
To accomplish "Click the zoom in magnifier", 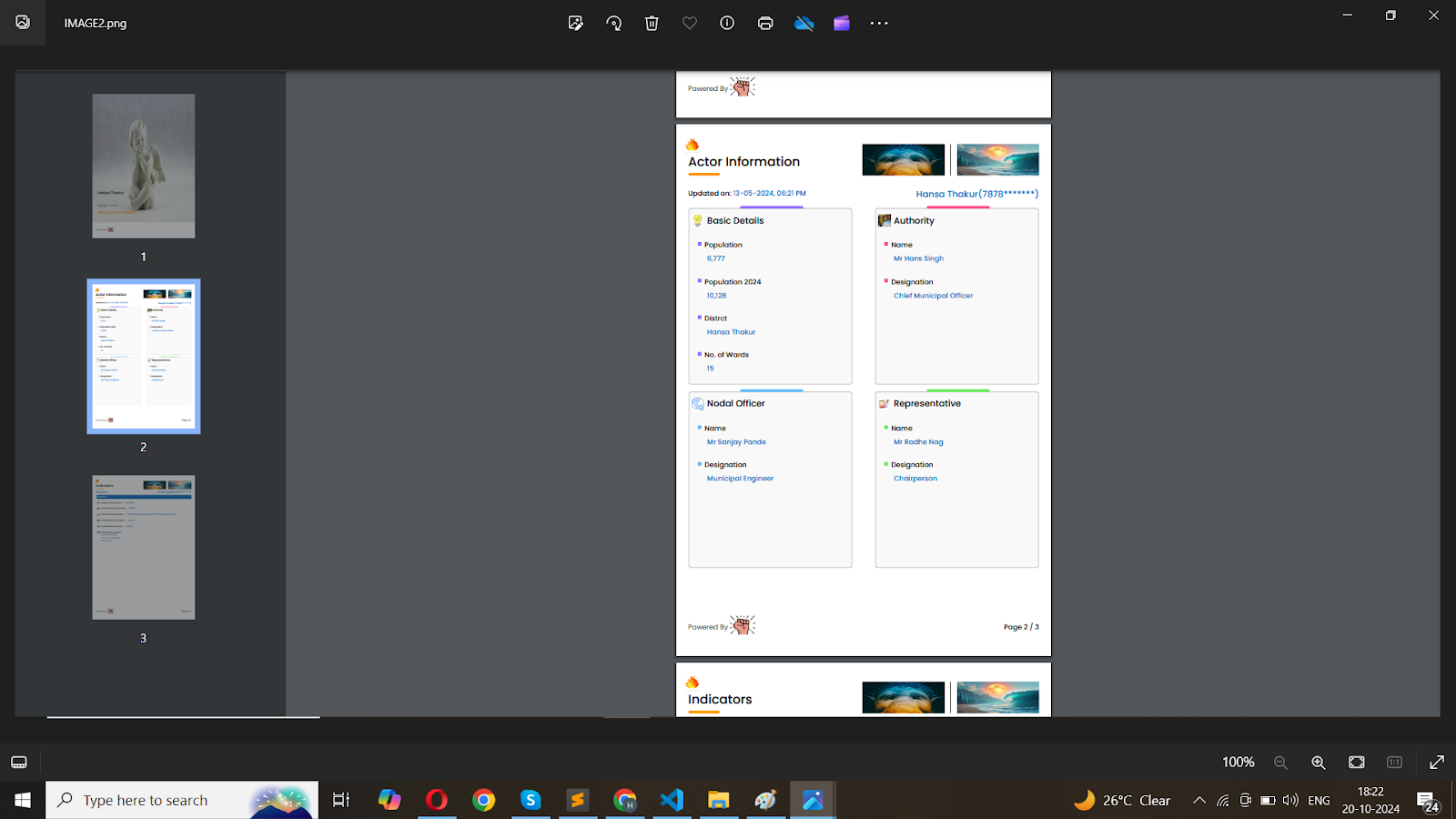I will [1318, 763].
